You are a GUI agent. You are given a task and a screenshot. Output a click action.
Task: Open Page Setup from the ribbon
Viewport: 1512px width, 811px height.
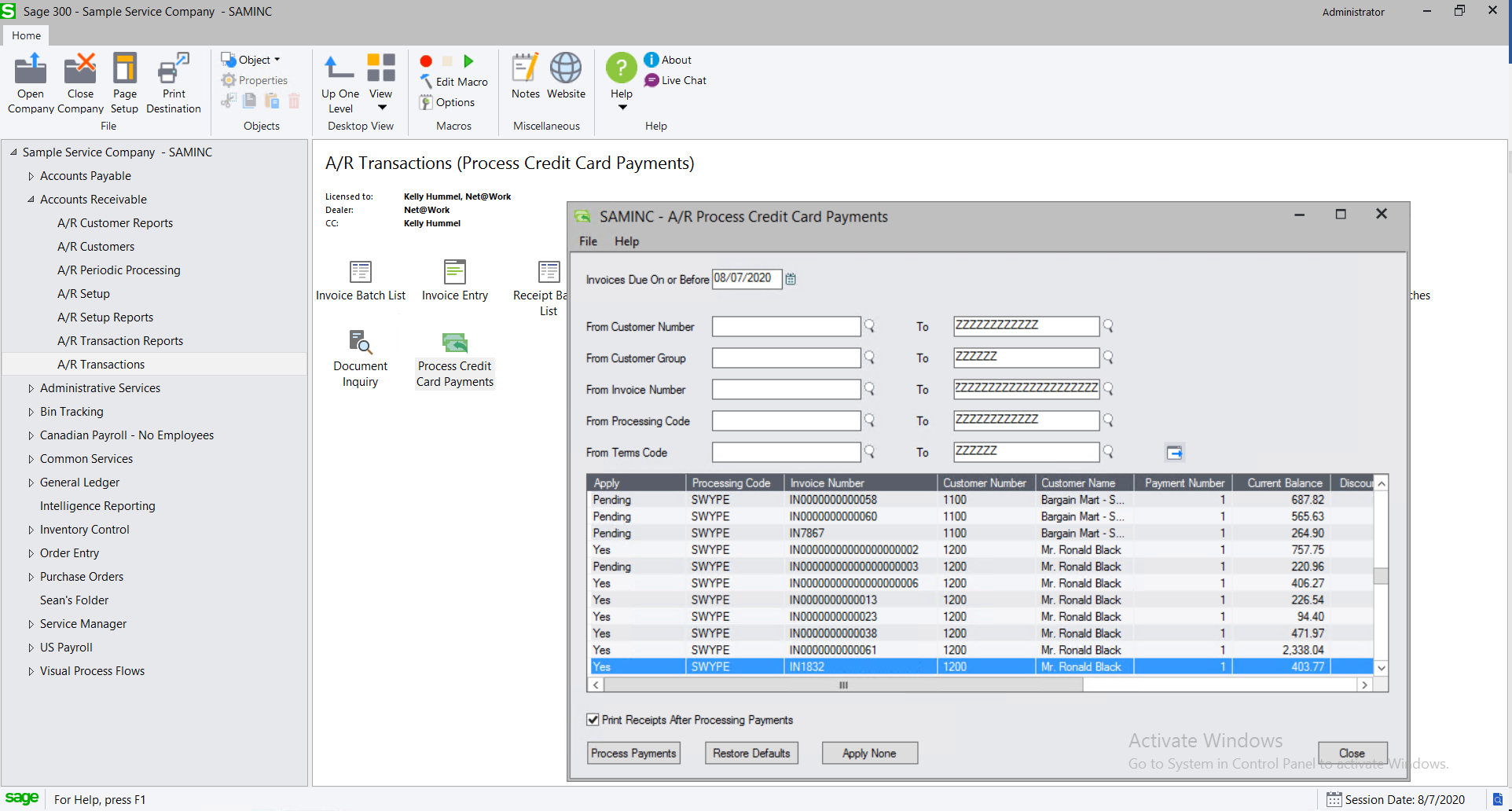pos(124,83)
